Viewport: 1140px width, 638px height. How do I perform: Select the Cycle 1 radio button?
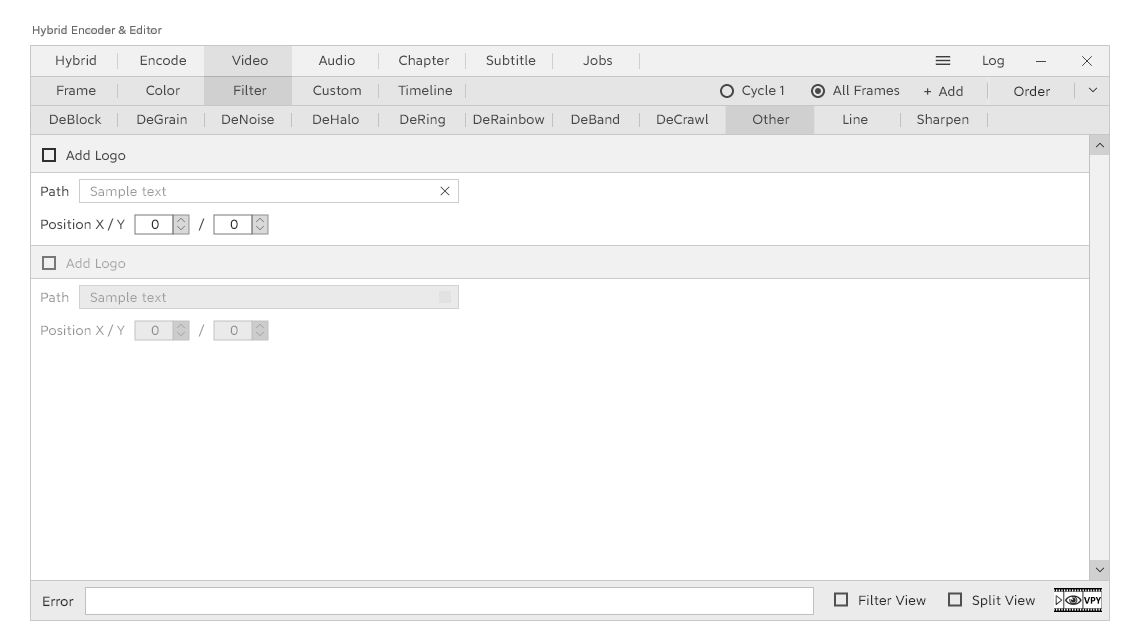click(x=727, y=91)
